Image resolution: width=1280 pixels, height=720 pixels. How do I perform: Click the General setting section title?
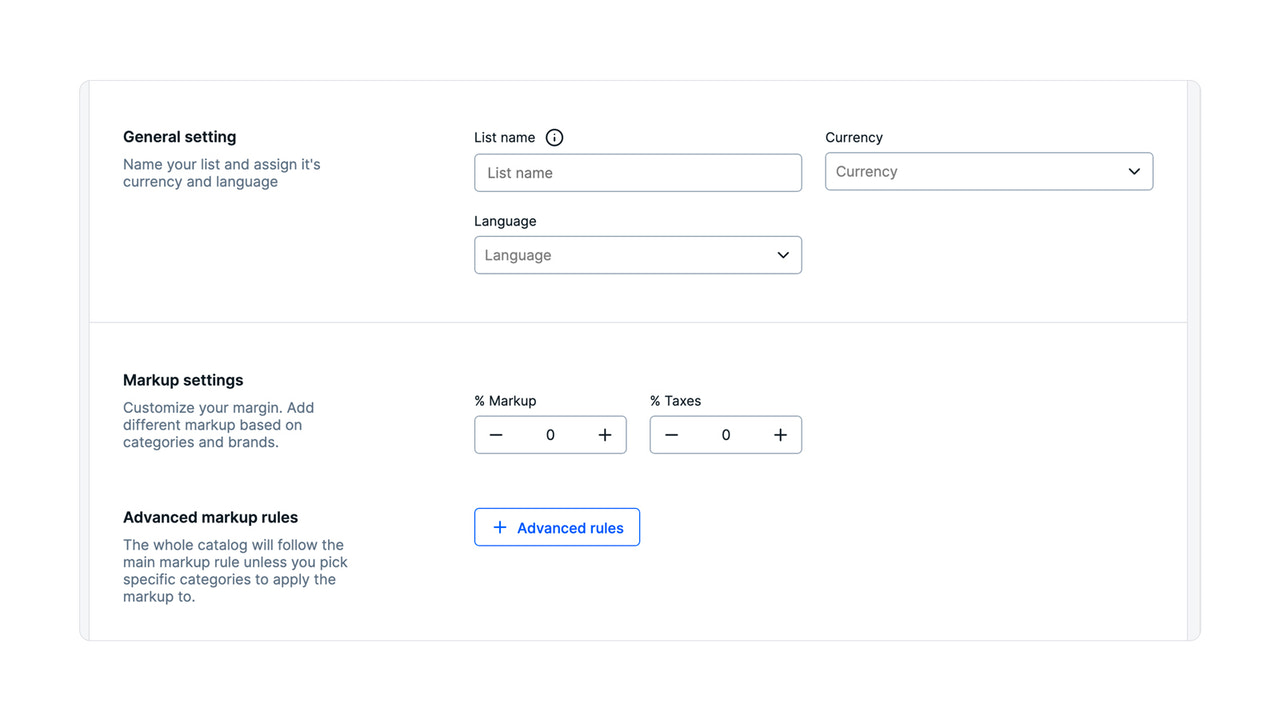pos(179,137)
